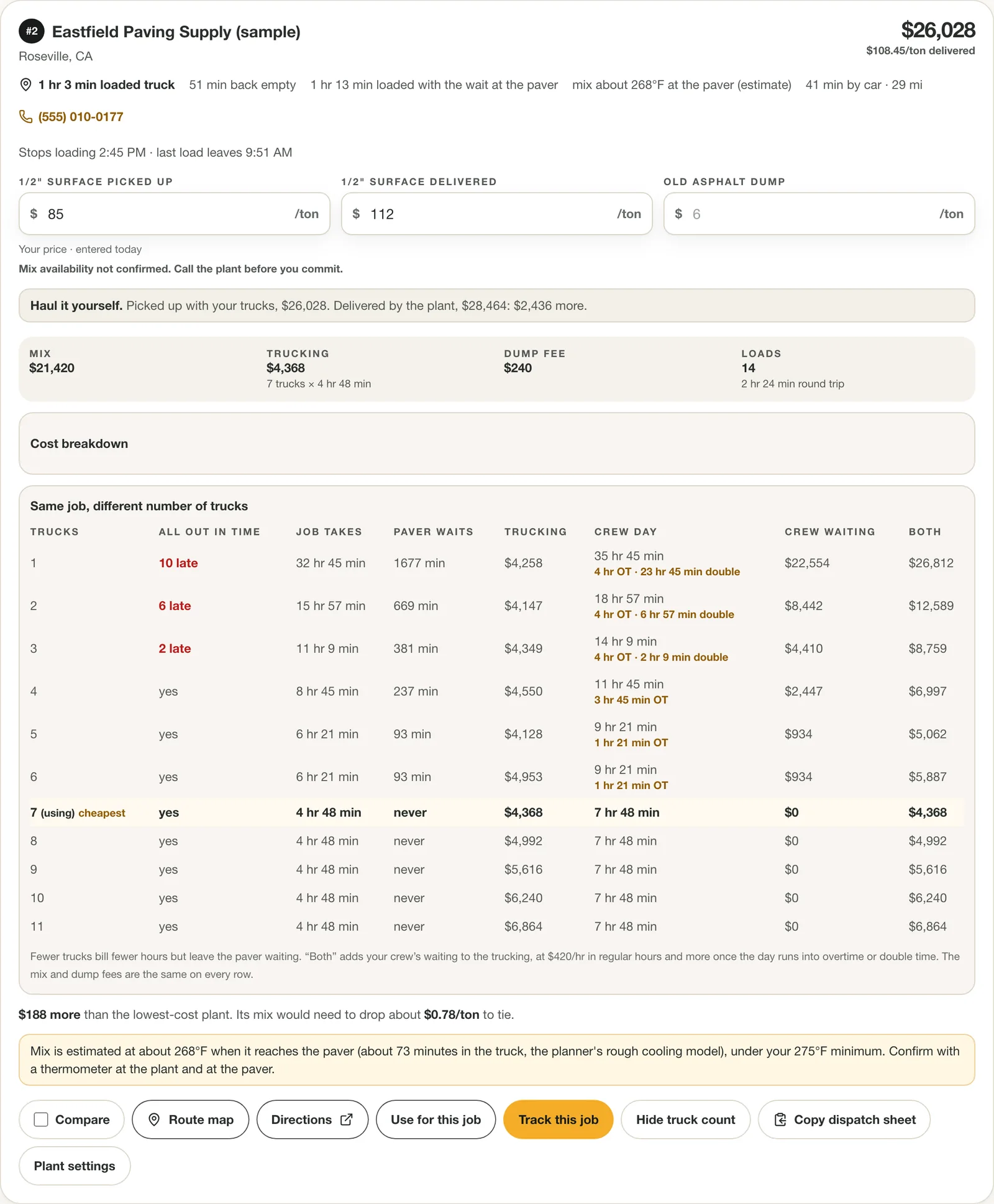Image resolution: width=994 pixels, height=1204 pixels.
Task: Click the $26,812 both cost value
Action: pos(931,563)
